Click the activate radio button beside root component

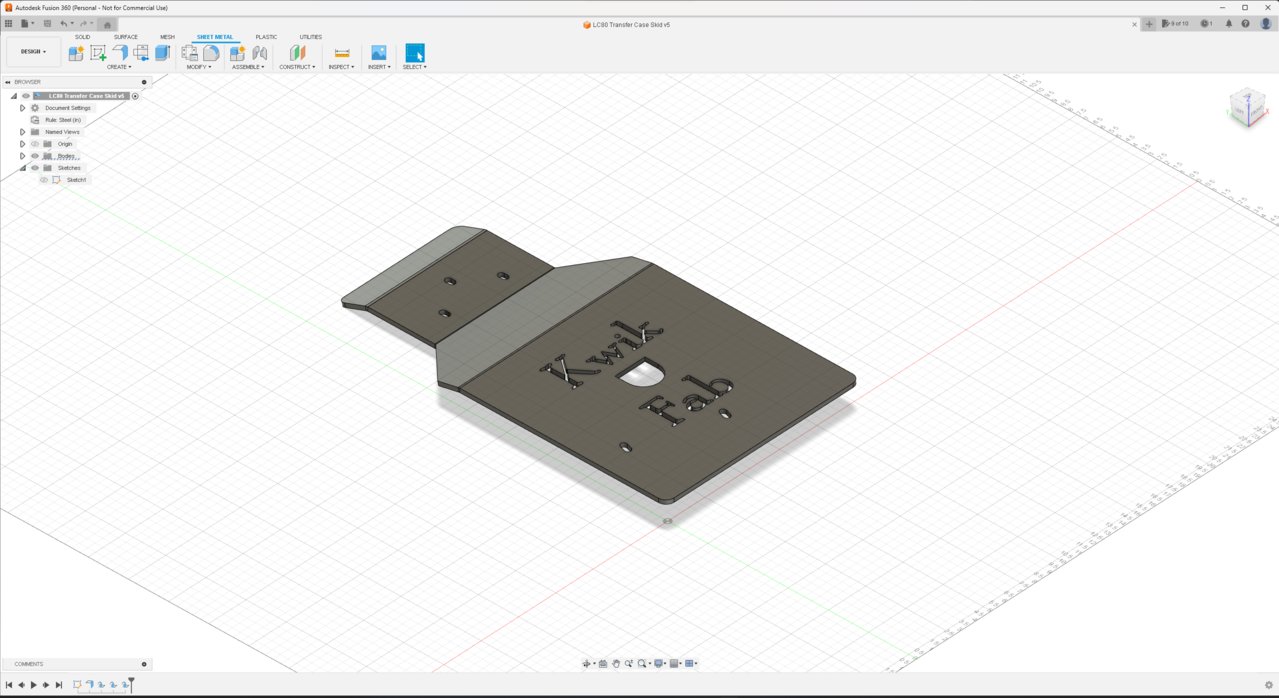click(x=135, y=96)
